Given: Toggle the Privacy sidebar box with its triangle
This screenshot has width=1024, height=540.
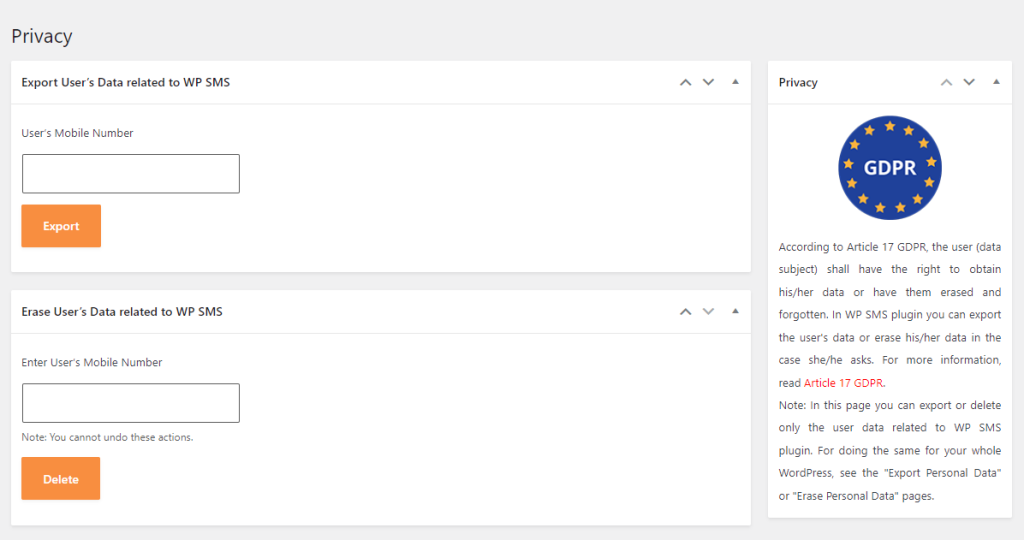Looking at the screenshot, I should tap(996, 82).
